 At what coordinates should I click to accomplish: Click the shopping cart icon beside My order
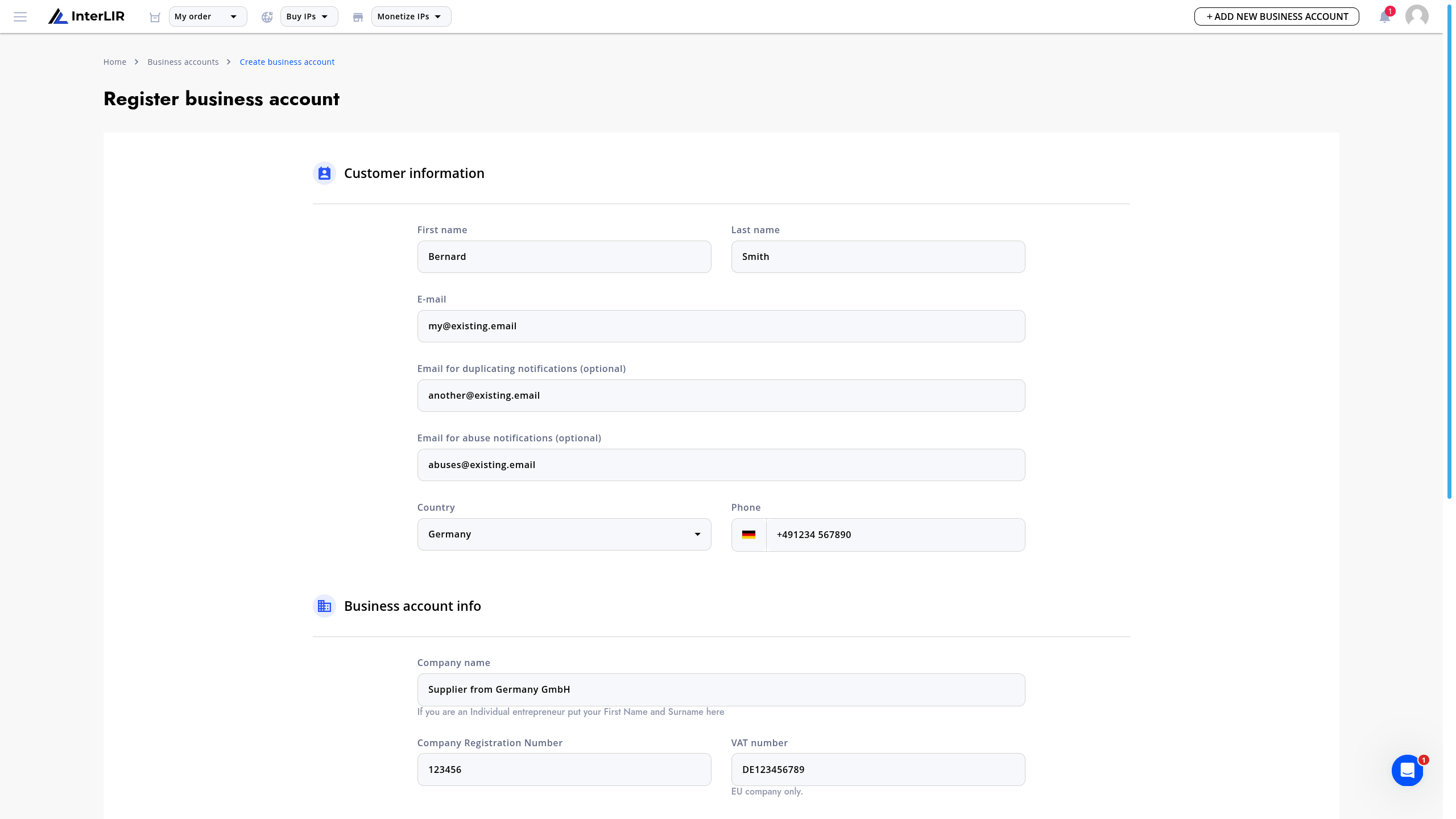click(155, 17)
